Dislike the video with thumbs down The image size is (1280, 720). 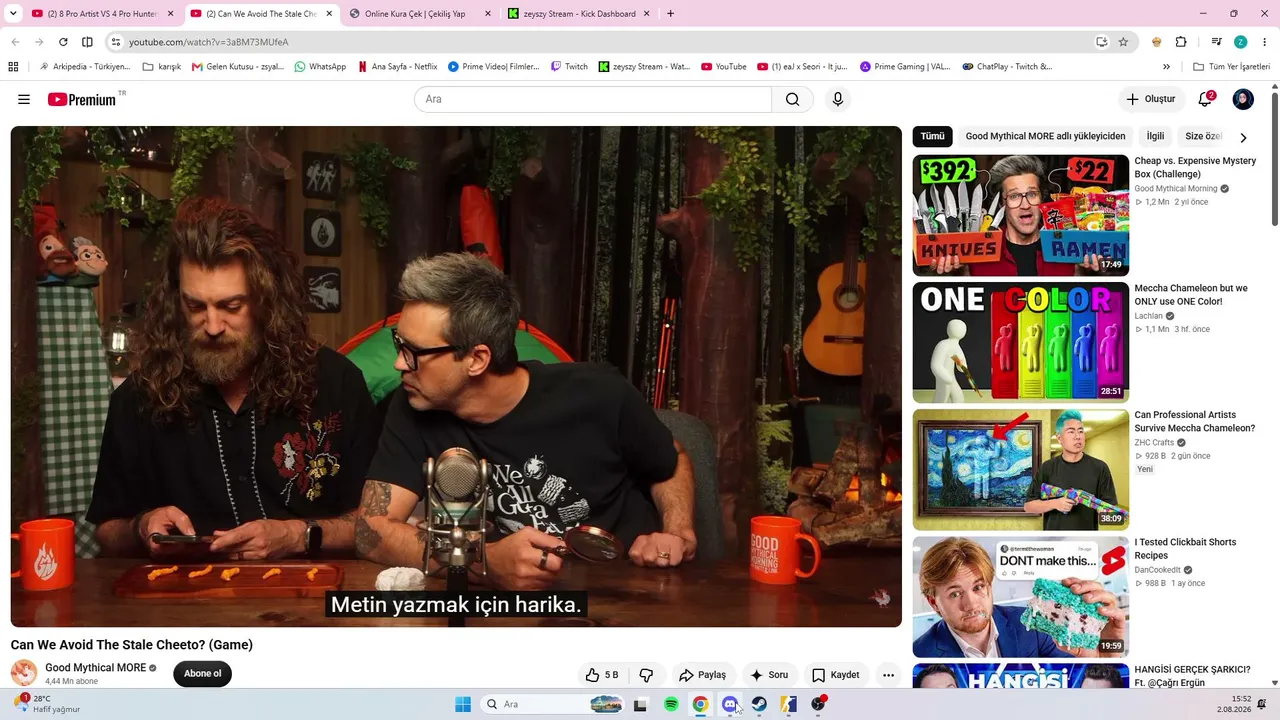tap(646, 675)
